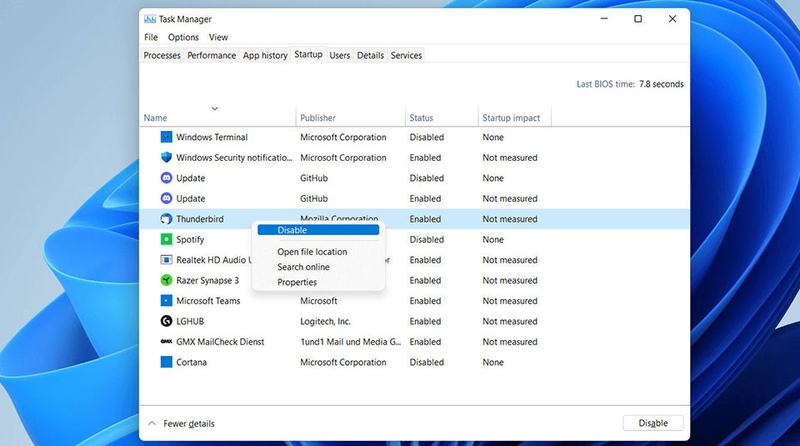Click the Thunderbird app icon
Image resolution: width=800 pixels, height=446 pixels.
(166, 218)
